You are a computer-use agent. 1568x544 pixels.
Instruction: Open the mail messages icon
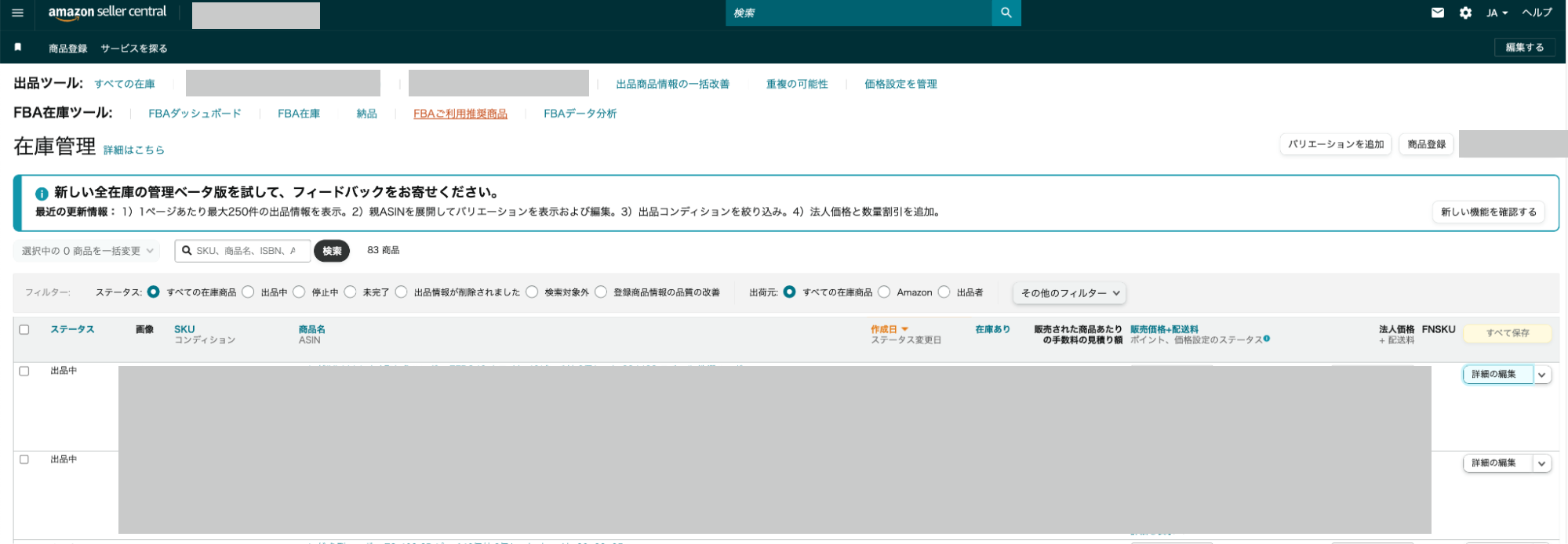click(x=1438, y=13)
